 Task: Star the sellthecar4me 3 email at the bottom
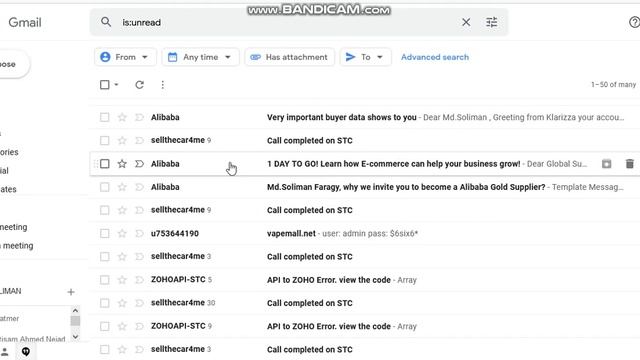tap(122, 349)
